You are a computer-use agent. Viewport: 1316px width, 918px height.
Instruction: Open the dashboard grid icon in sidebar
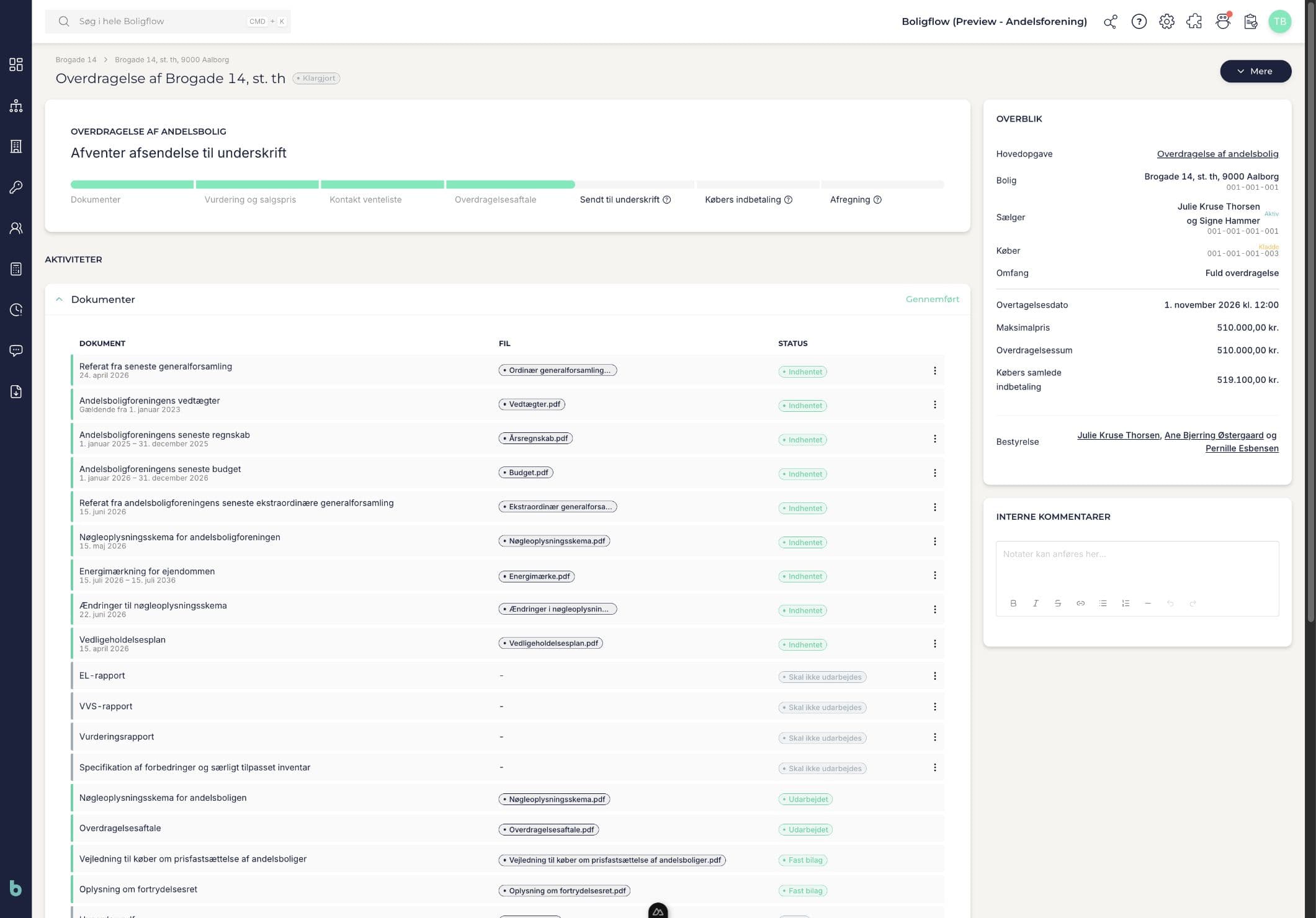click(x=16, y=65)
